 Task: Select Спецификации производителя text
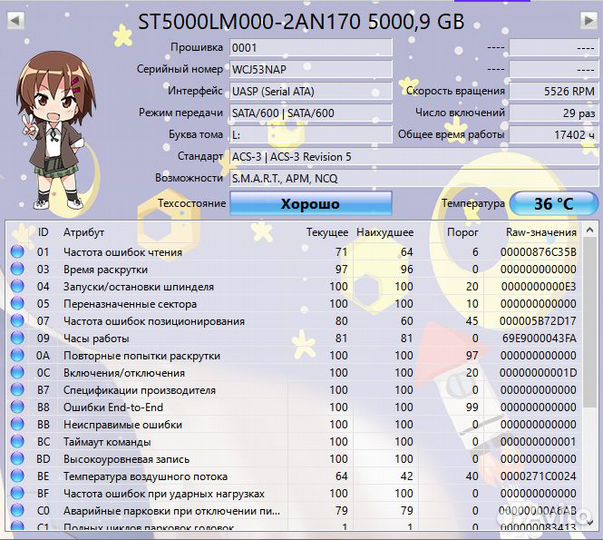[x=139, y=390]
